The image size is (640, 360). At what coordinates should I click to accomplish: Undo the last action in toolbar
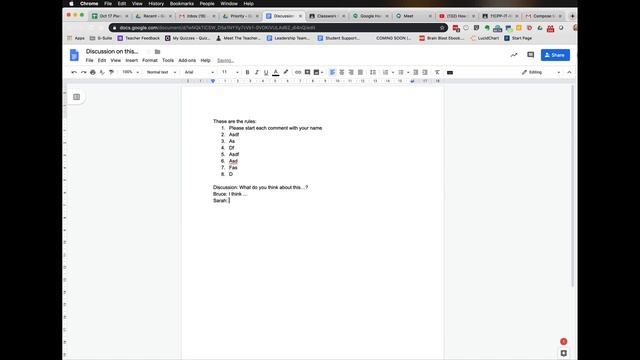[x=74, y=72]
